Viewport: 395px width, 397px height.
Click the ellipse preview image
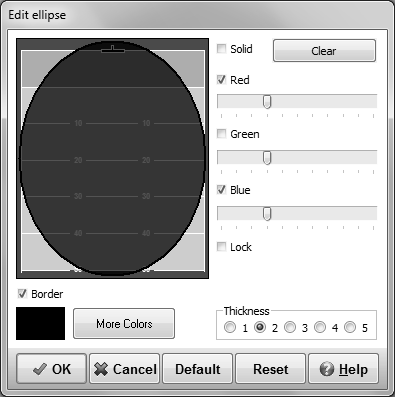113,158
